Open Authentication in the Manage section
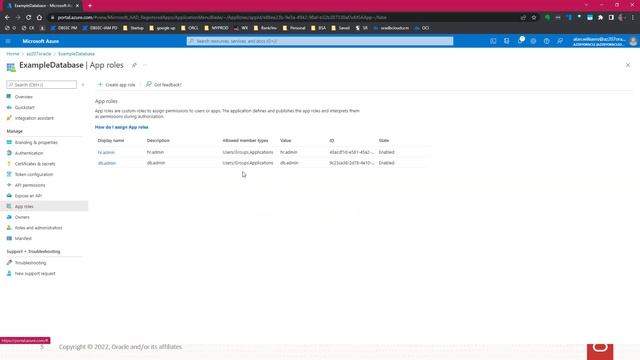Screen dimensions: 640x360 click(29, 153)
